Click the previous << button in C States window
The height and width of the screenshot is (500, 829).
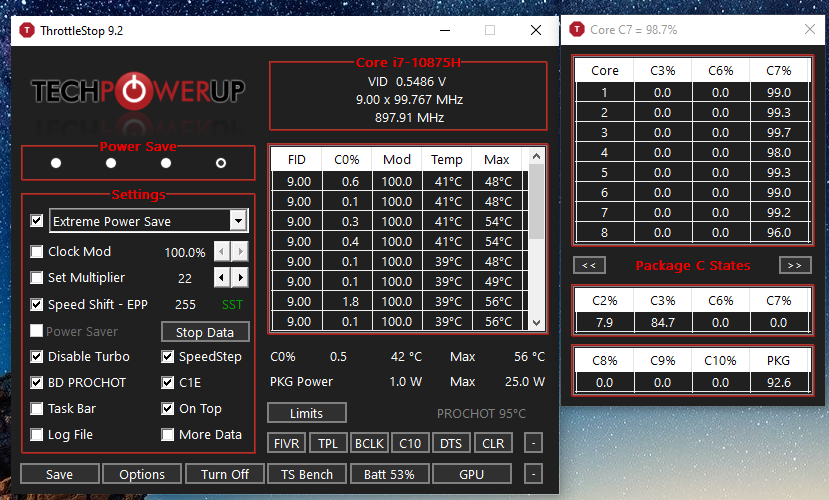tap(589, 265)
